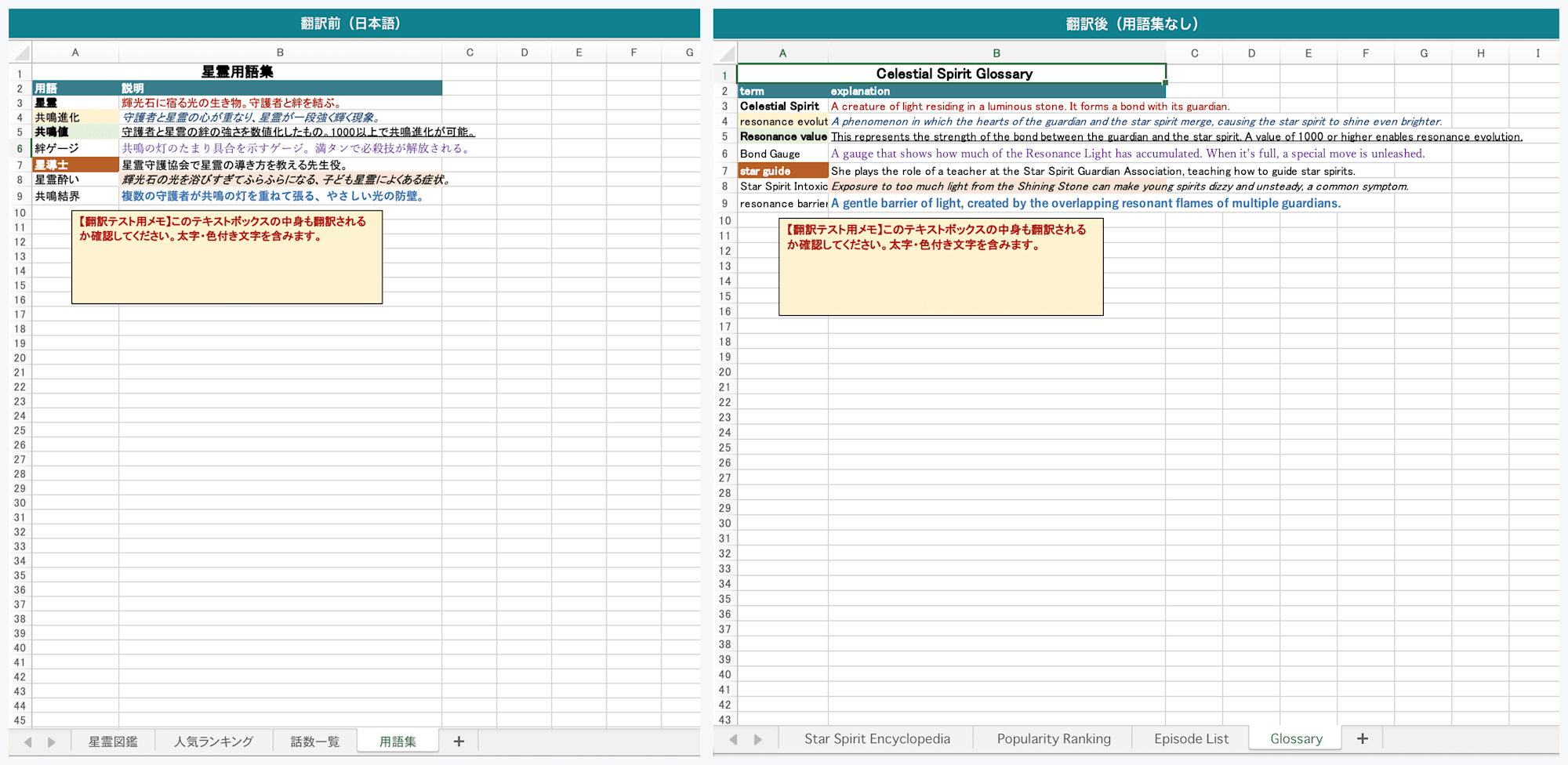Click the 星霊酔い cell

[75, 179]
